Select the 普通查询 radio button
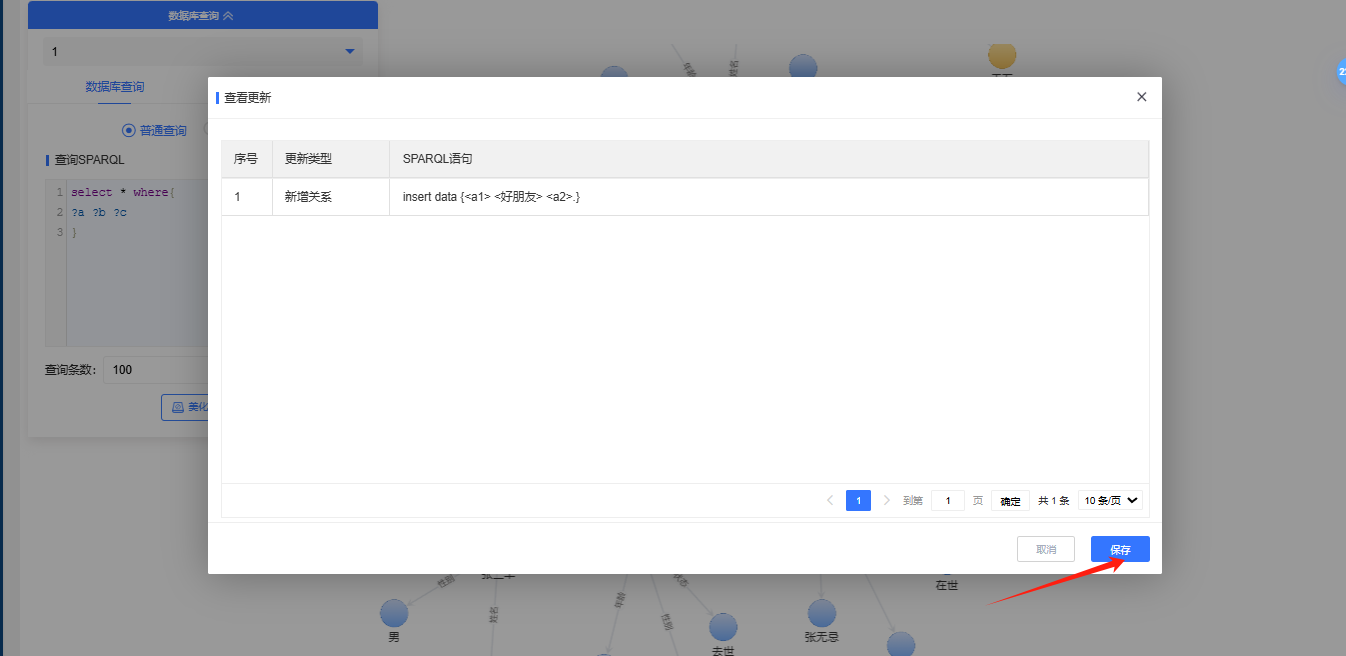 128,130
